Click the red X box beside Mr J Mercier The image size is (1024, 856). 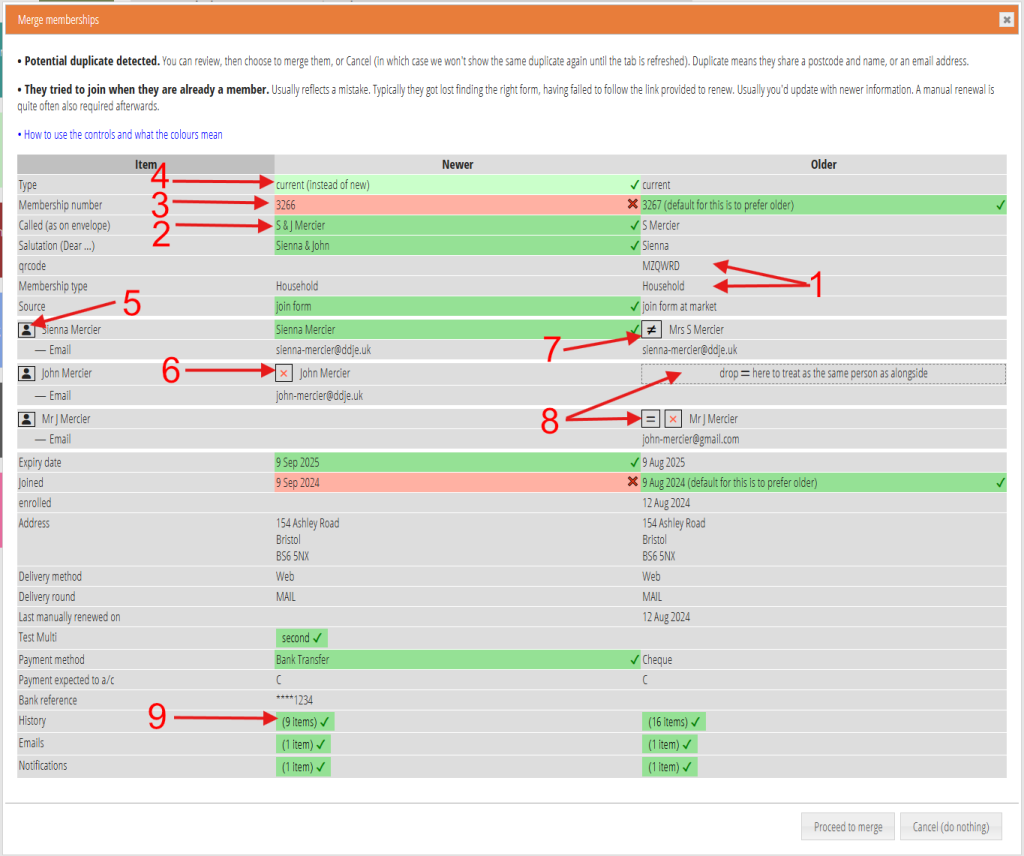pos(673,419)
